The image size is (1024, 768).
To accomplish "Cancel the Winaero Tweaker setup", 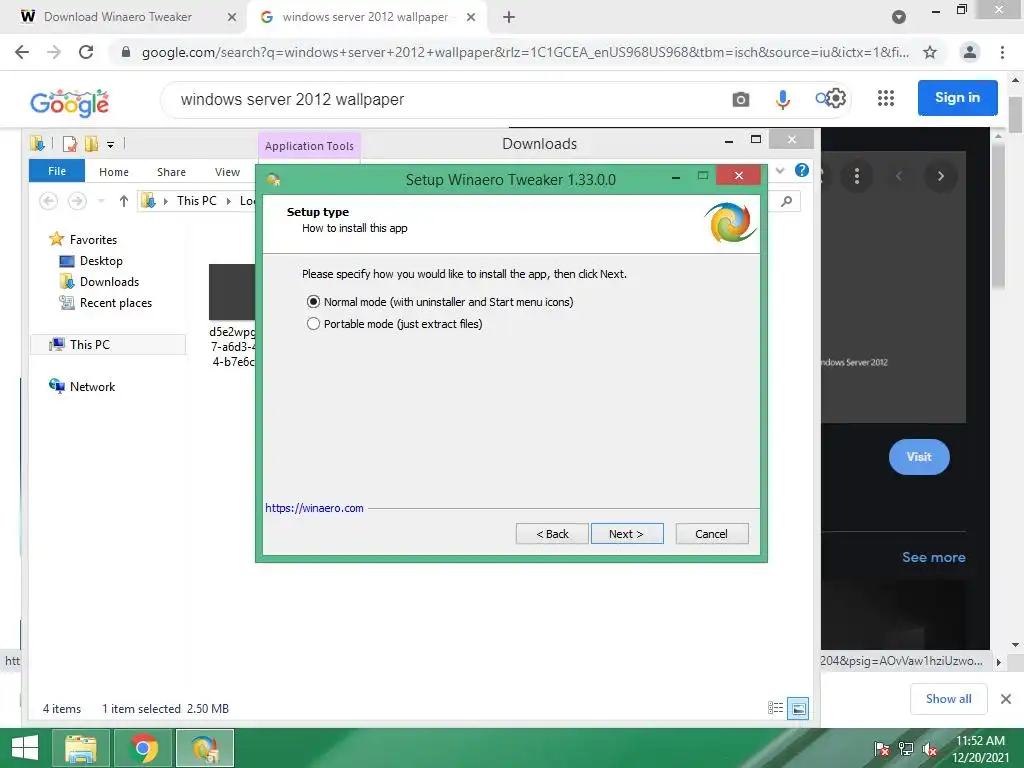I will coord(712,534).
